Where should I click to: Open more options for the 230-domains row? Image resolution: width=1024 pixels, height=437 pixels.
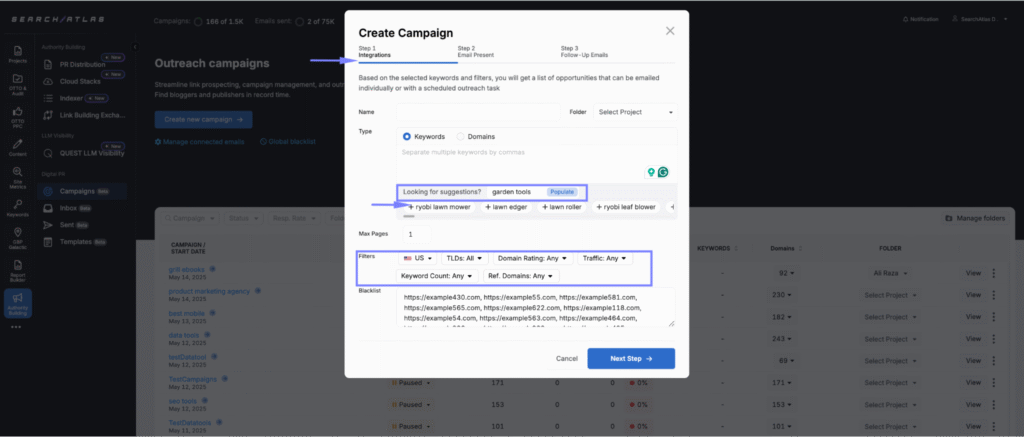pos(994,295)
